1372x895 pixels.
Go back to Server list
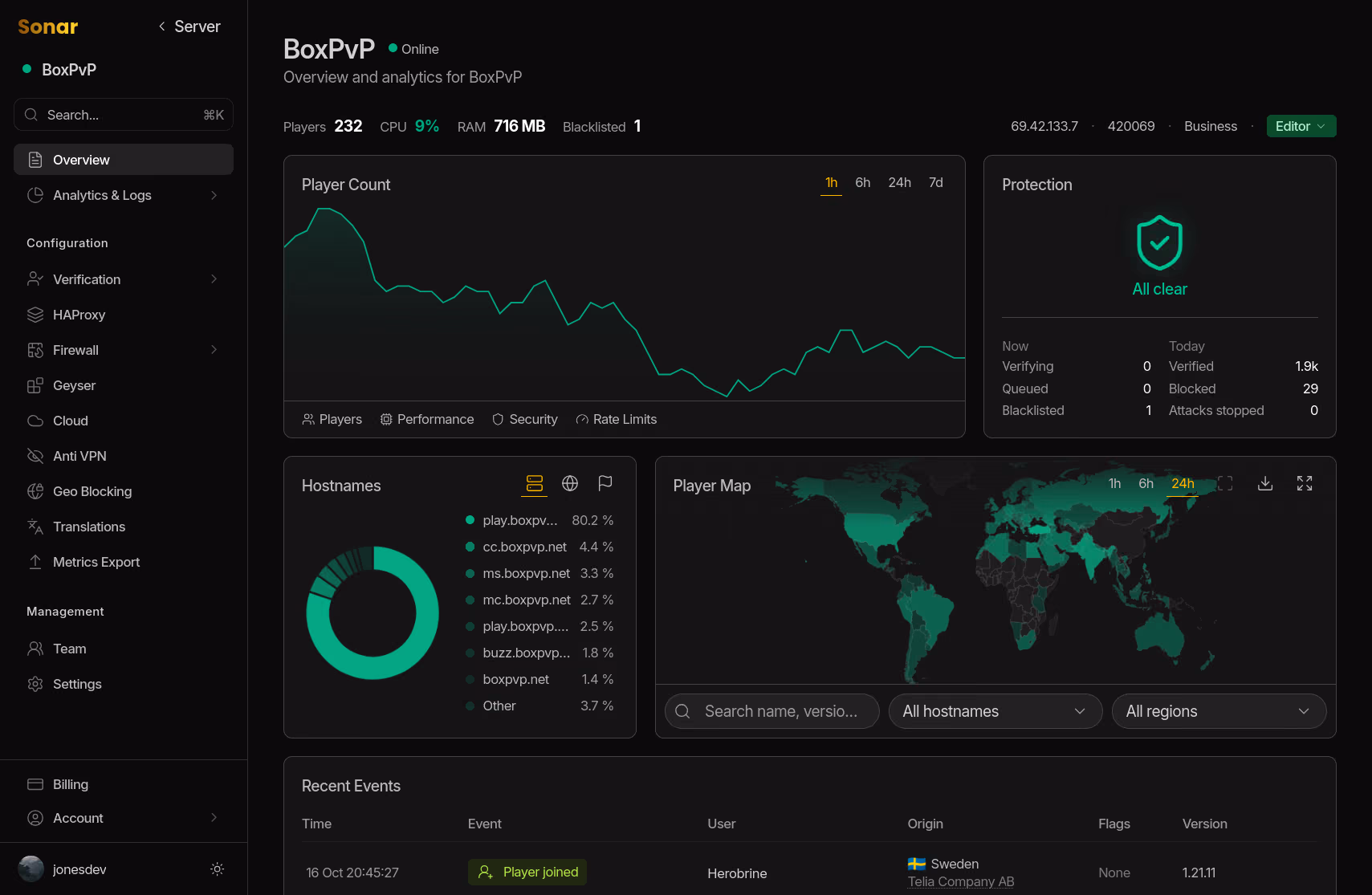click(189, 26)
